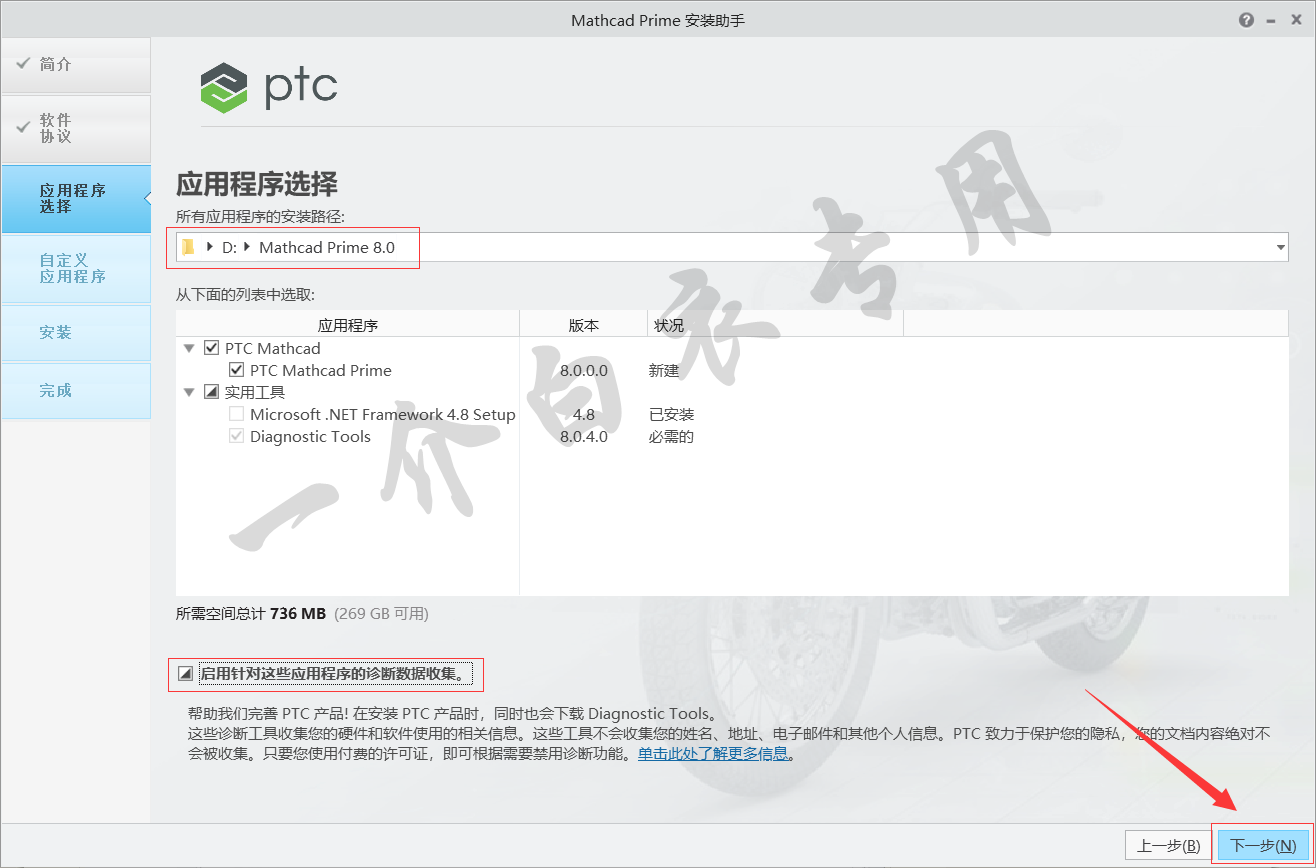Screen dimensions: 1316x868
Task: Click the PTC logo
Action: [x=268, y=88]
